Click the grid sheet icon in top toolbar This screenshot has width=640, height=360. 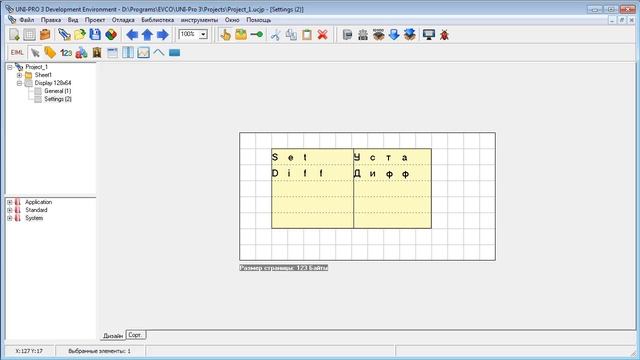click(29, 35)
